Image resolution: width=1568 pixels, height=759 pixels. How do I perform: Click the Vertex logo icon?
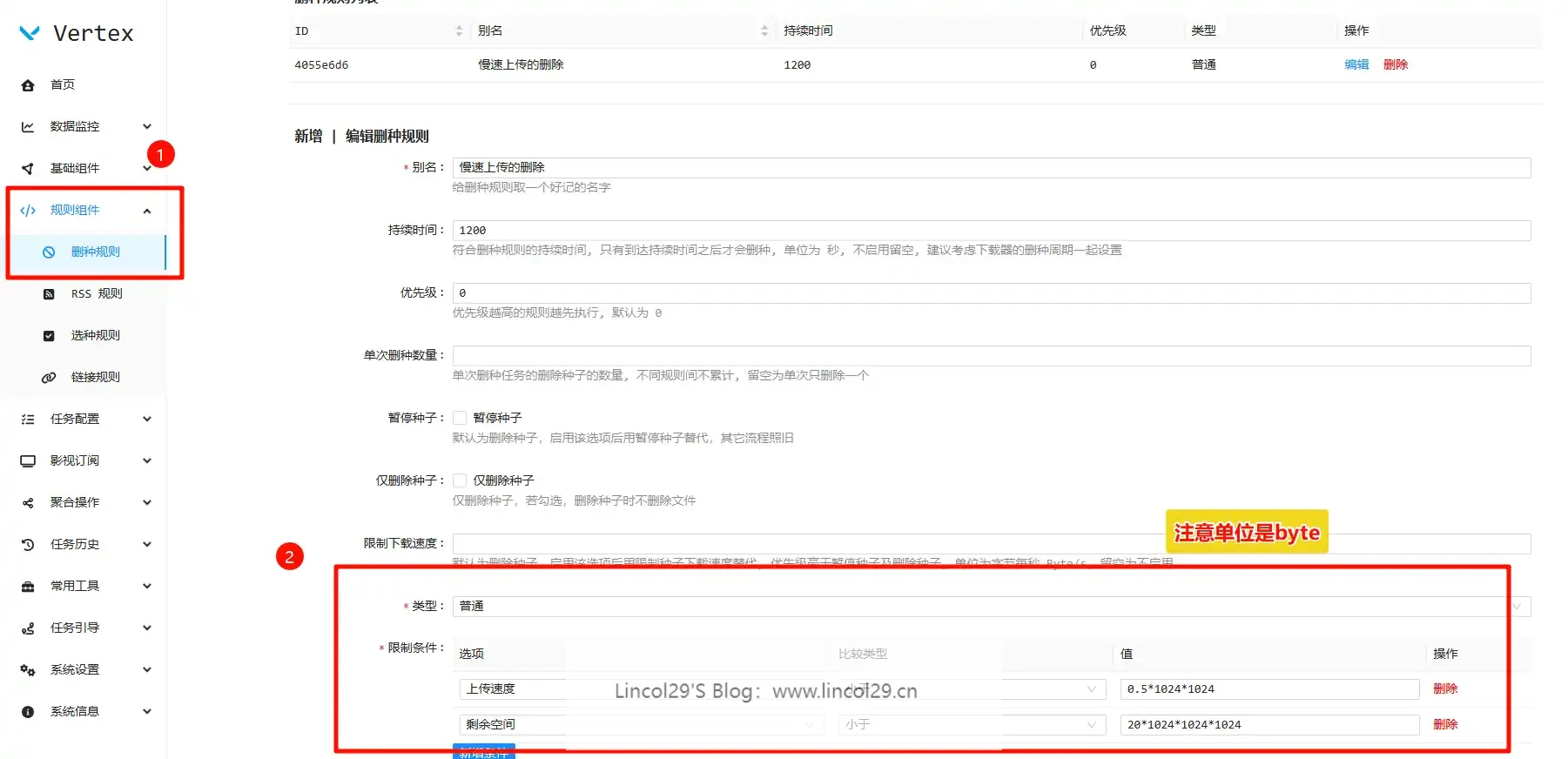coord(30,33)
